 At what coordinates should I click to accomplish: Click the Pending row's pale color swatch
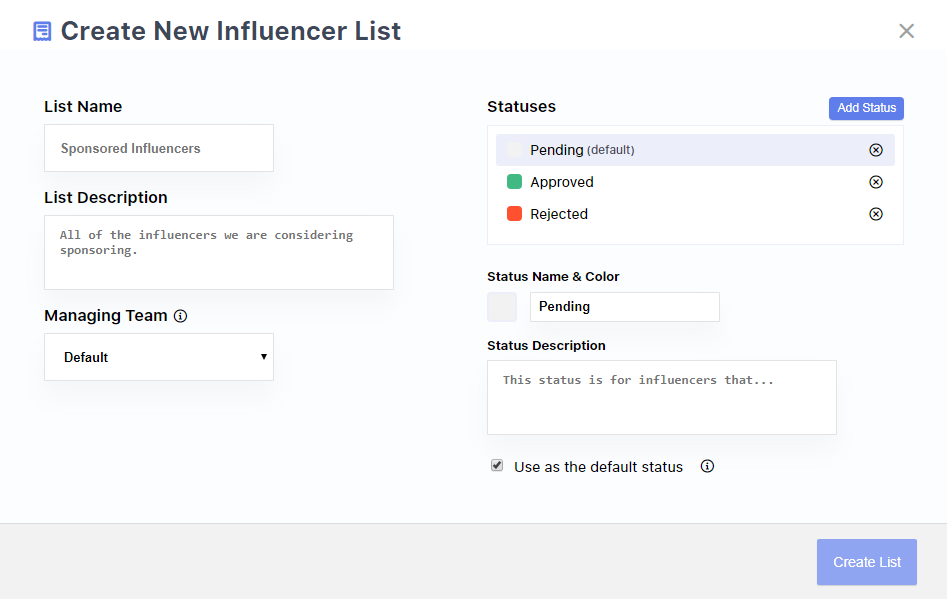pyautogui.click(x=514, y=150)
